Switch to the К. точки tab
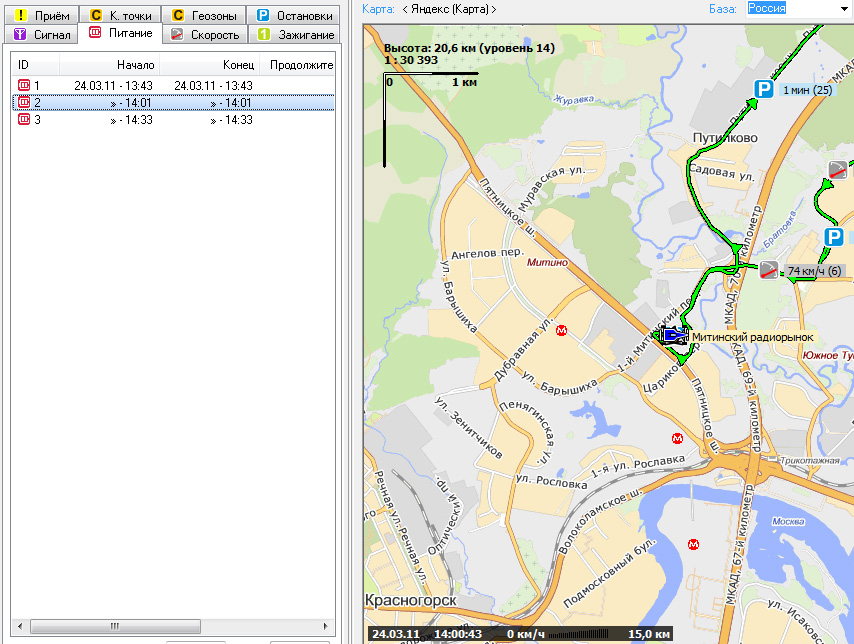 [x=123, y=16]
